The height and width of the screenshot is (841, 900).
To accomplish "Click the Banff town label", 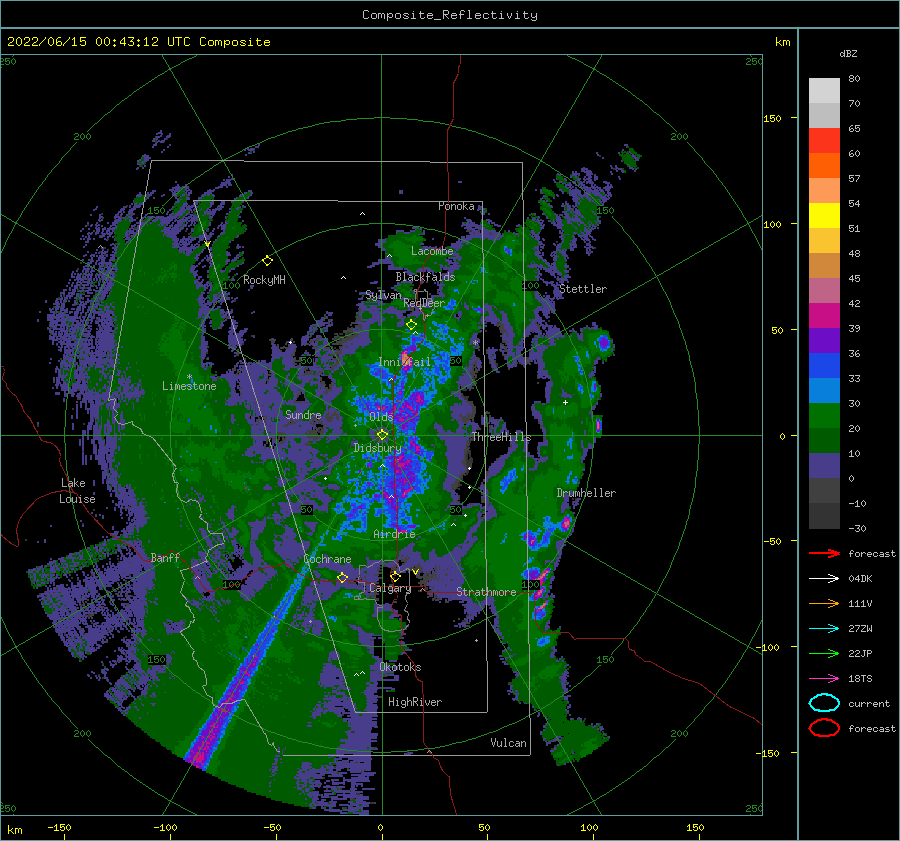I will tap(165, 557).
